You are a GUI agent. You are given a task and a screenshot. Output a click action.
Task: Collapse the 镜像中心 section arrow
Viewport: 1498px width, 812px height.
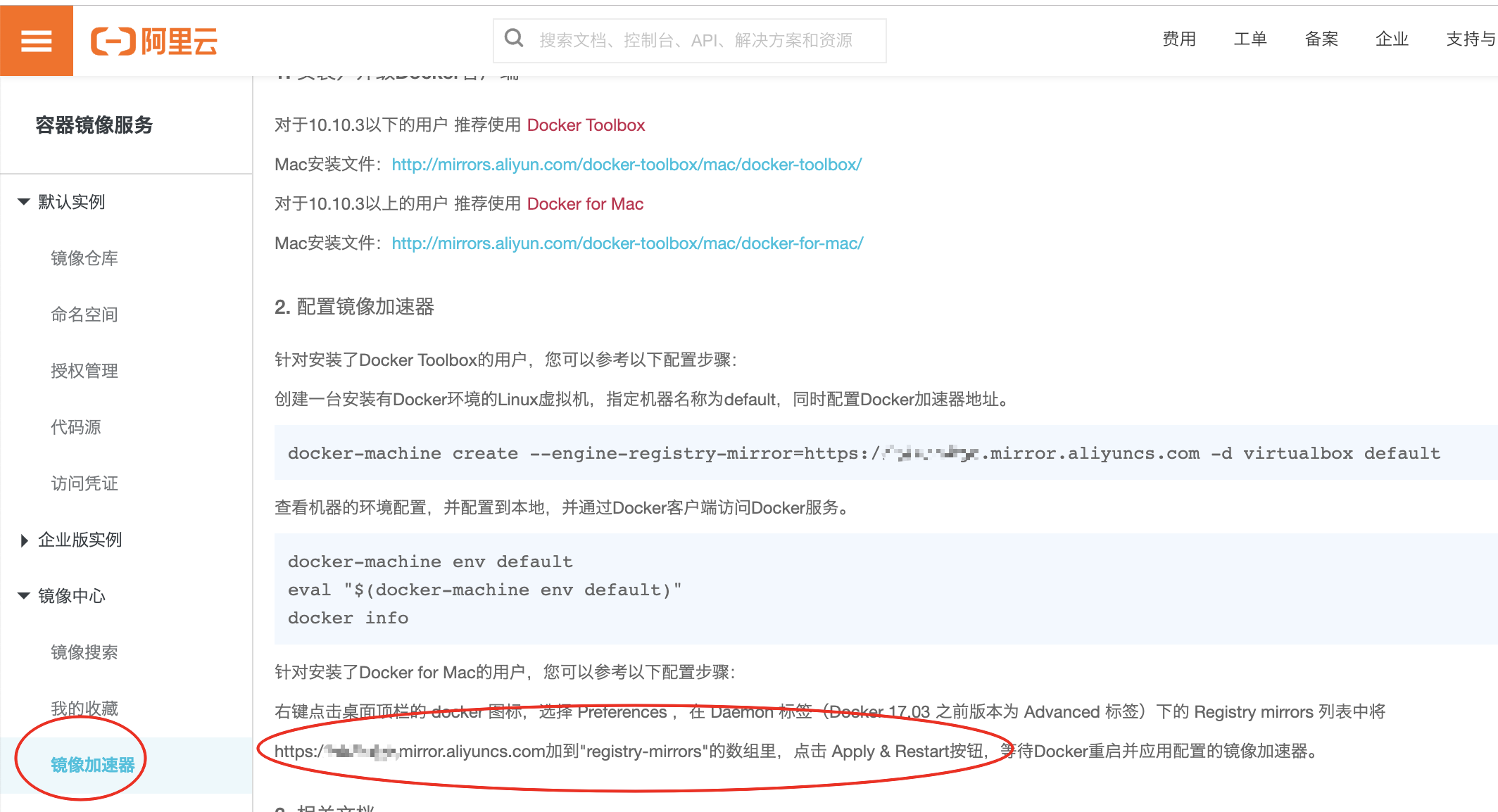point(24,596)
